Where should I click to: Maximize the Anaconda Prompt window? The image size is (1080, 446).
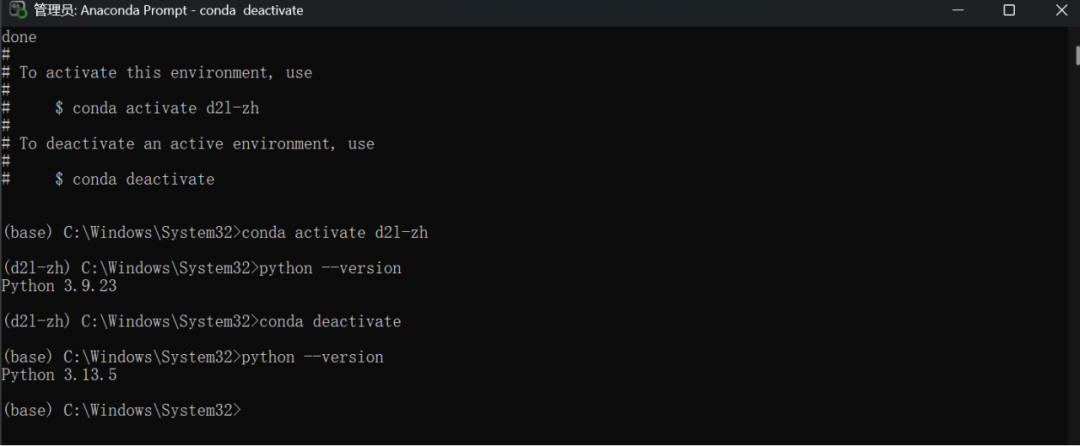(1009, 11)
